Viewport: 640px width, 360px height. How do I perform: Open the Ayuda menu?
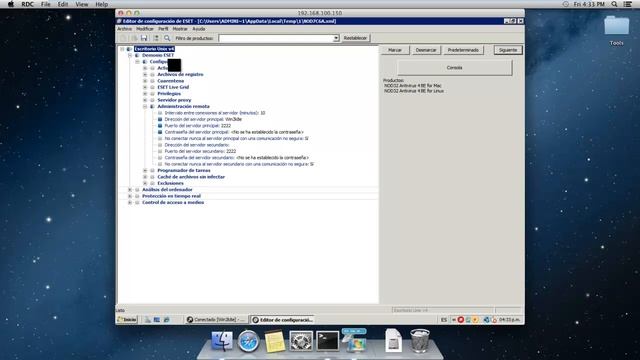(x=199, y=29)
